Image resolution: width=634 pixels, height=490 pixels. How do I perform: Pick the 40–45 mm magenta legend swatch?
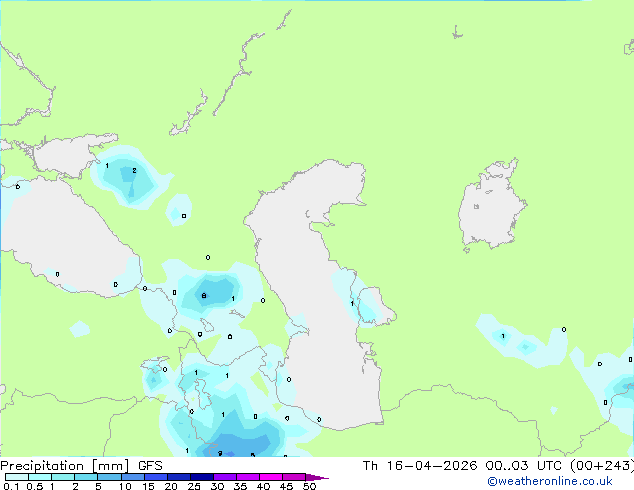[x=271, y=477]
